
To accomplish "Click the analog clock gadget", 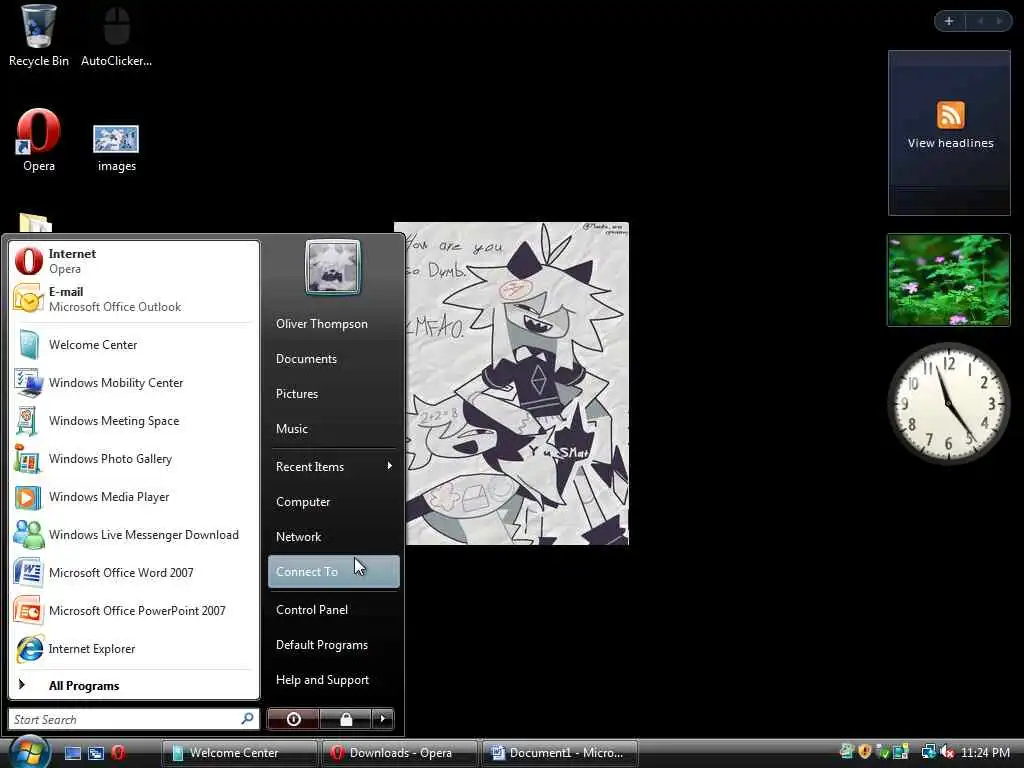I will [x=949, y=403].
